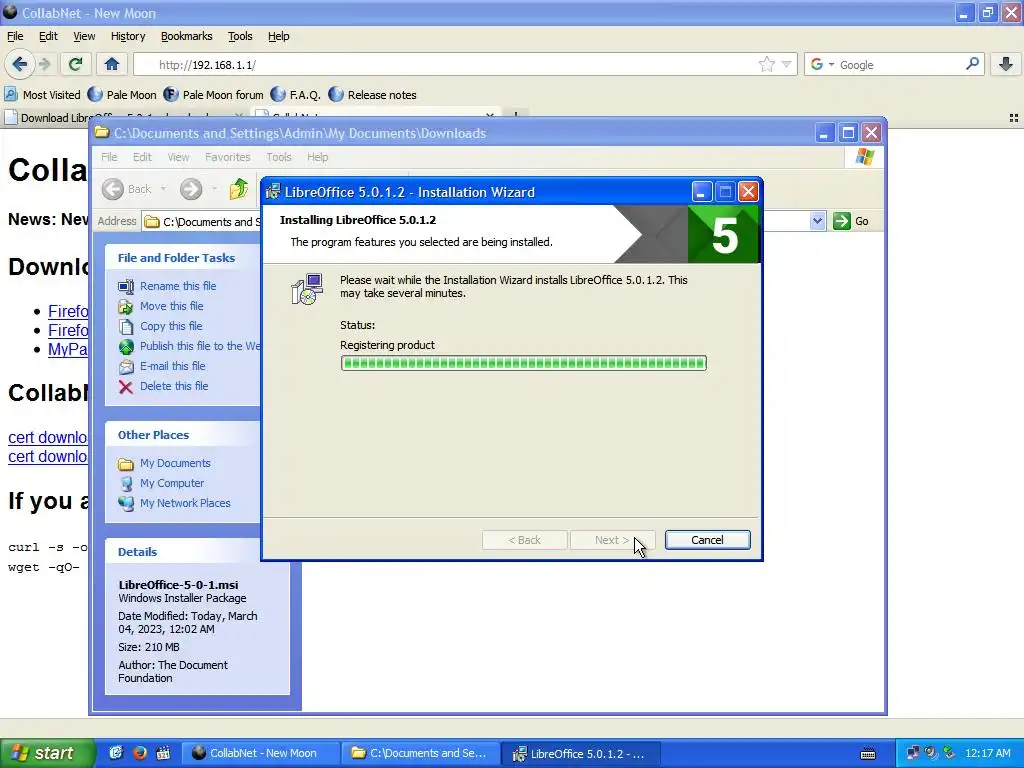The height and width of the screenshot is (768, 1024).
Task: Click the LibreOffice setup progress bar
Action: tap(523, 363)
